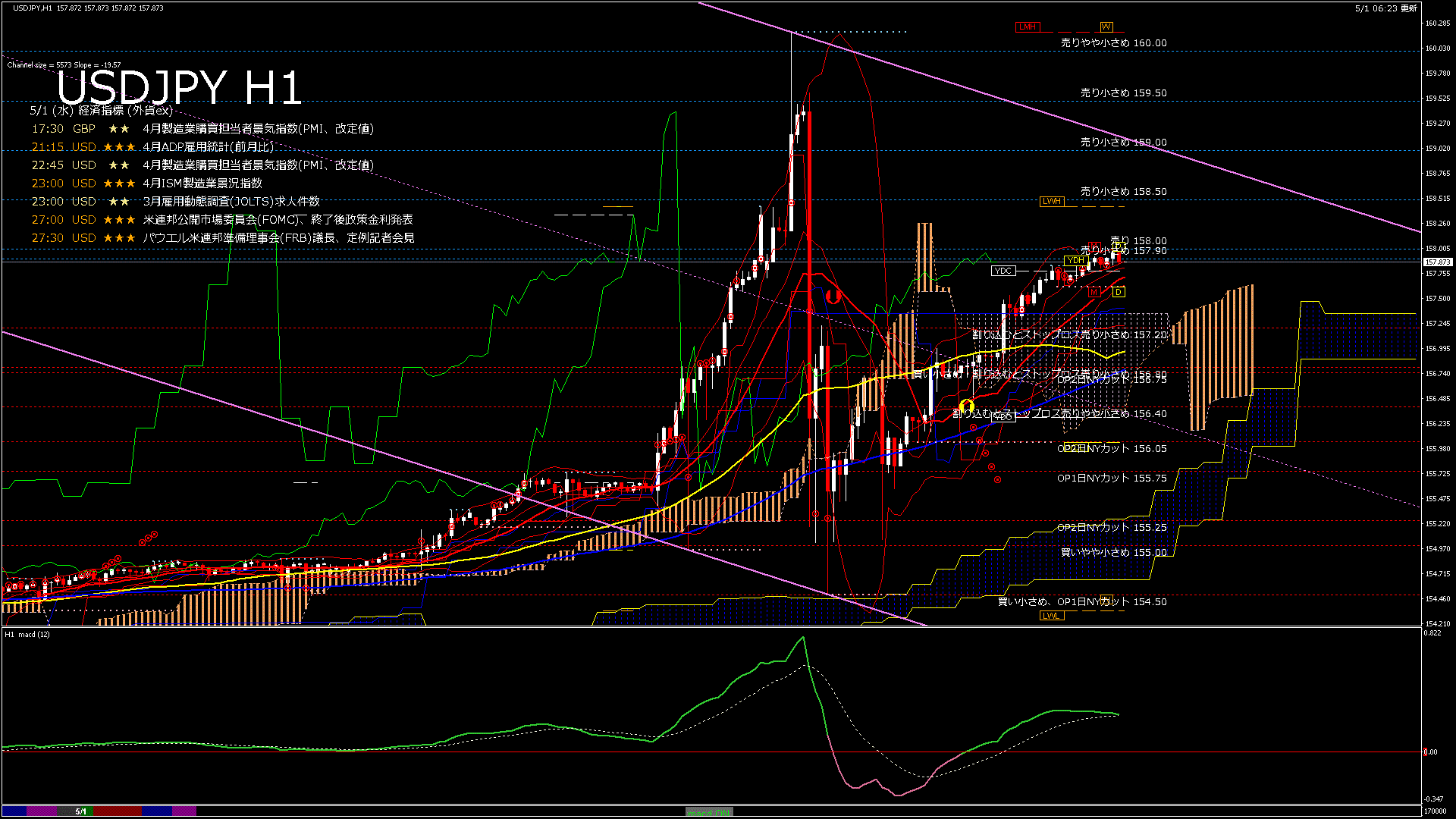Click the yellow D pivot marker
This screenshot has width=1456, height=819.
point(1119,292)
